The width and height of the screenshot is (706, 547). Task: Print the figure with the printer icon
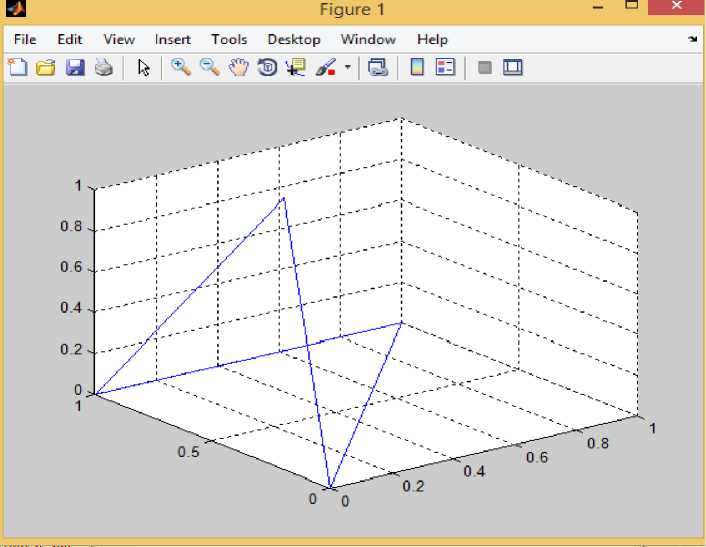coord(103,68)
